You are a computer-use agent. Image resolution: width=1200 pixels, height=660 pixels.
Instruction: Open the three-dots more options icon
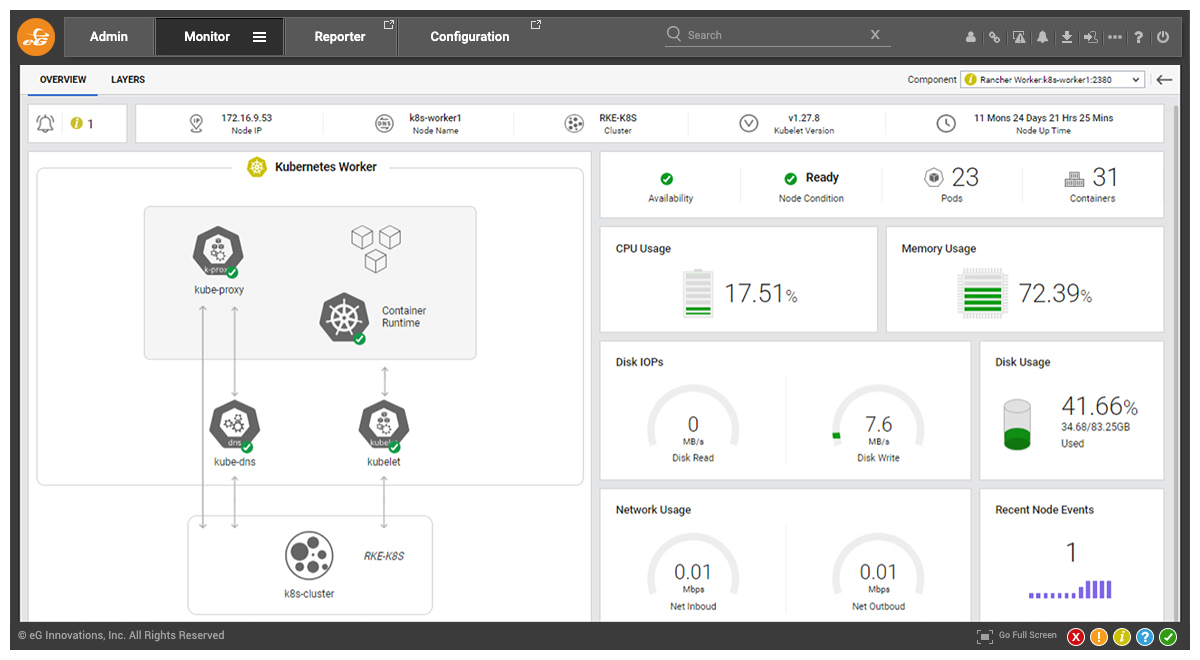(x=1115, y=37)
